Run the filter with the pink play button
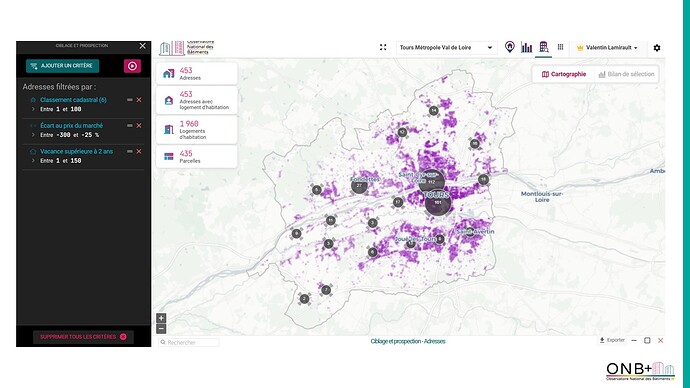Image resolution: width=690 pixels, height=388 pixels. click(132, 66)
